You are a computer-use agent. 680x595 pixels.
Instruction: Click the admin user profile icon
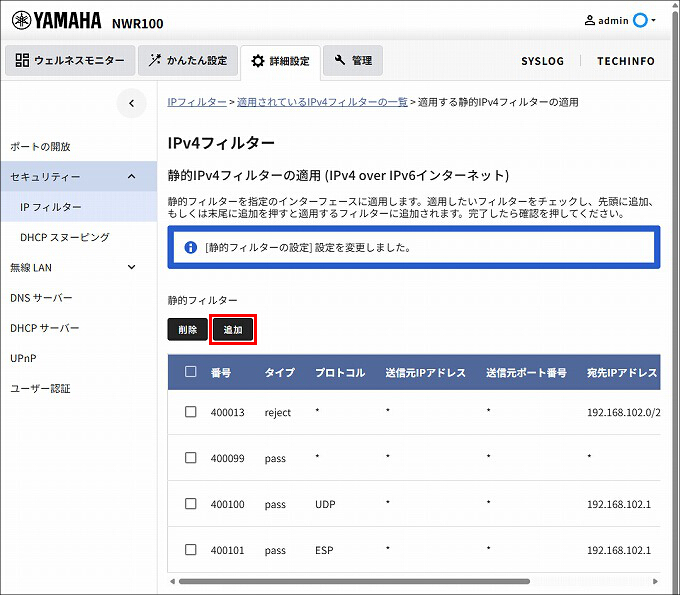tap(589, 20)
